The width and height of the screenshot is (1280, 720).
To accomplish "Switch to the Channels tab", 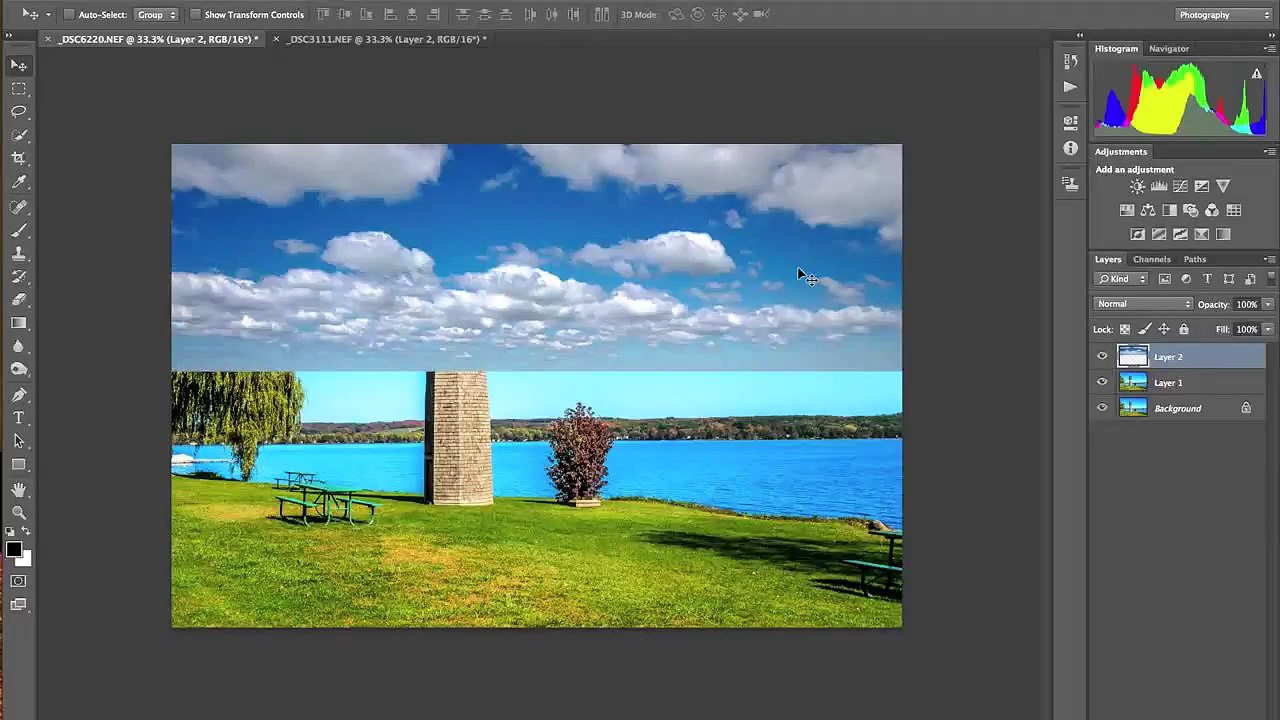I will pos(1151,259).
